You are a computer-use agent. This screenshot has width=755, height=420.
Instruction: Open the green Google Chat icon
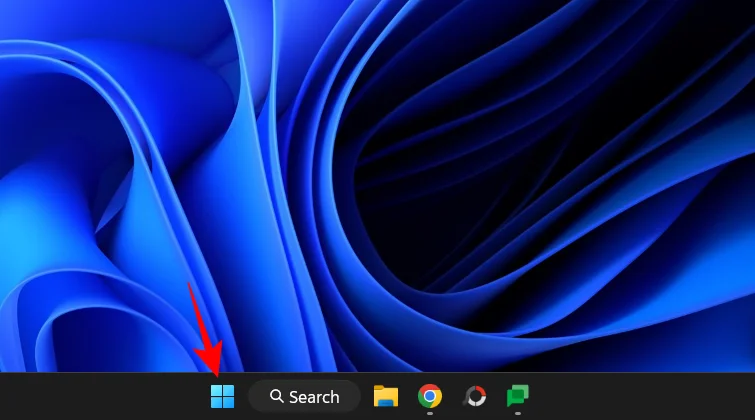tap(518, 396)
